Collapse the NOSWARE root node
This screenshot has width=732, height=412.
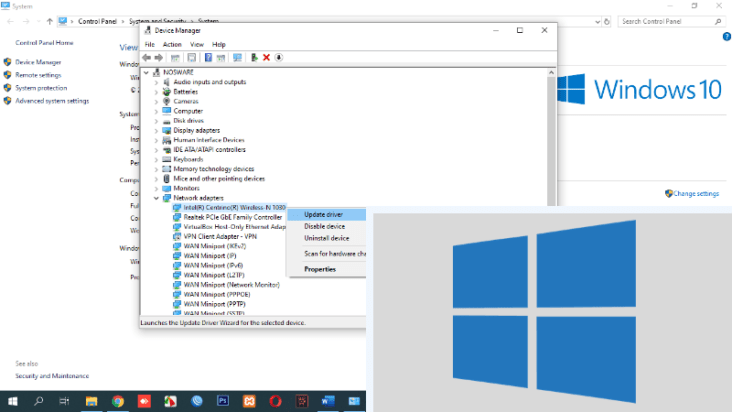pyautogui.click(x=146, y=72)
